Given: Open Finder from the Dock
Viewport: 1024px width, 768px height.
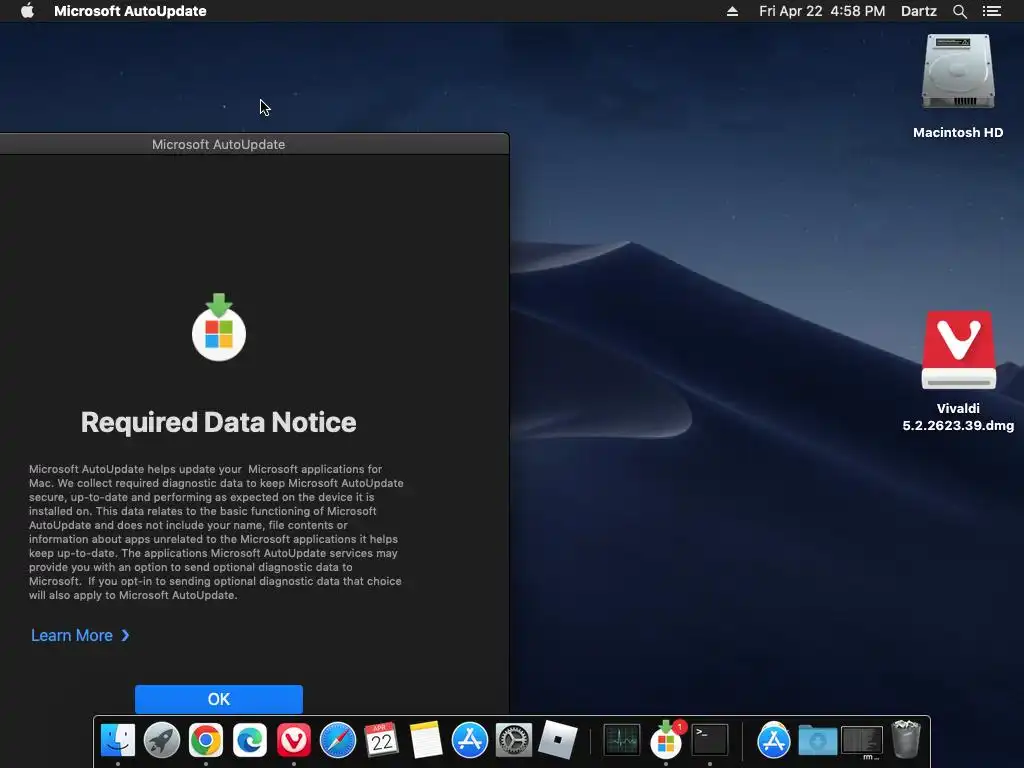Looking at the screenshot, I should click(x=118, y=741).
